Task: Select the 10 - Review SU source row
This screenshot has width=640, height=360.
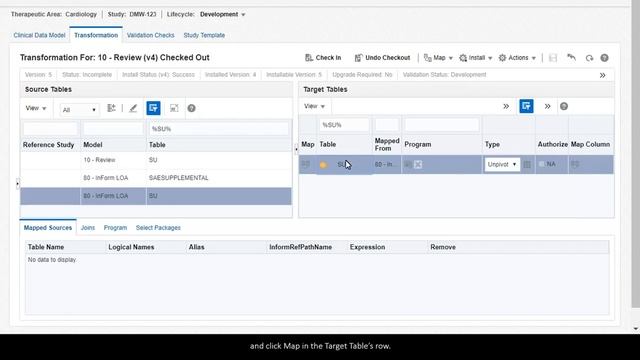Action: pyautogui.click(x=156, y=160)
